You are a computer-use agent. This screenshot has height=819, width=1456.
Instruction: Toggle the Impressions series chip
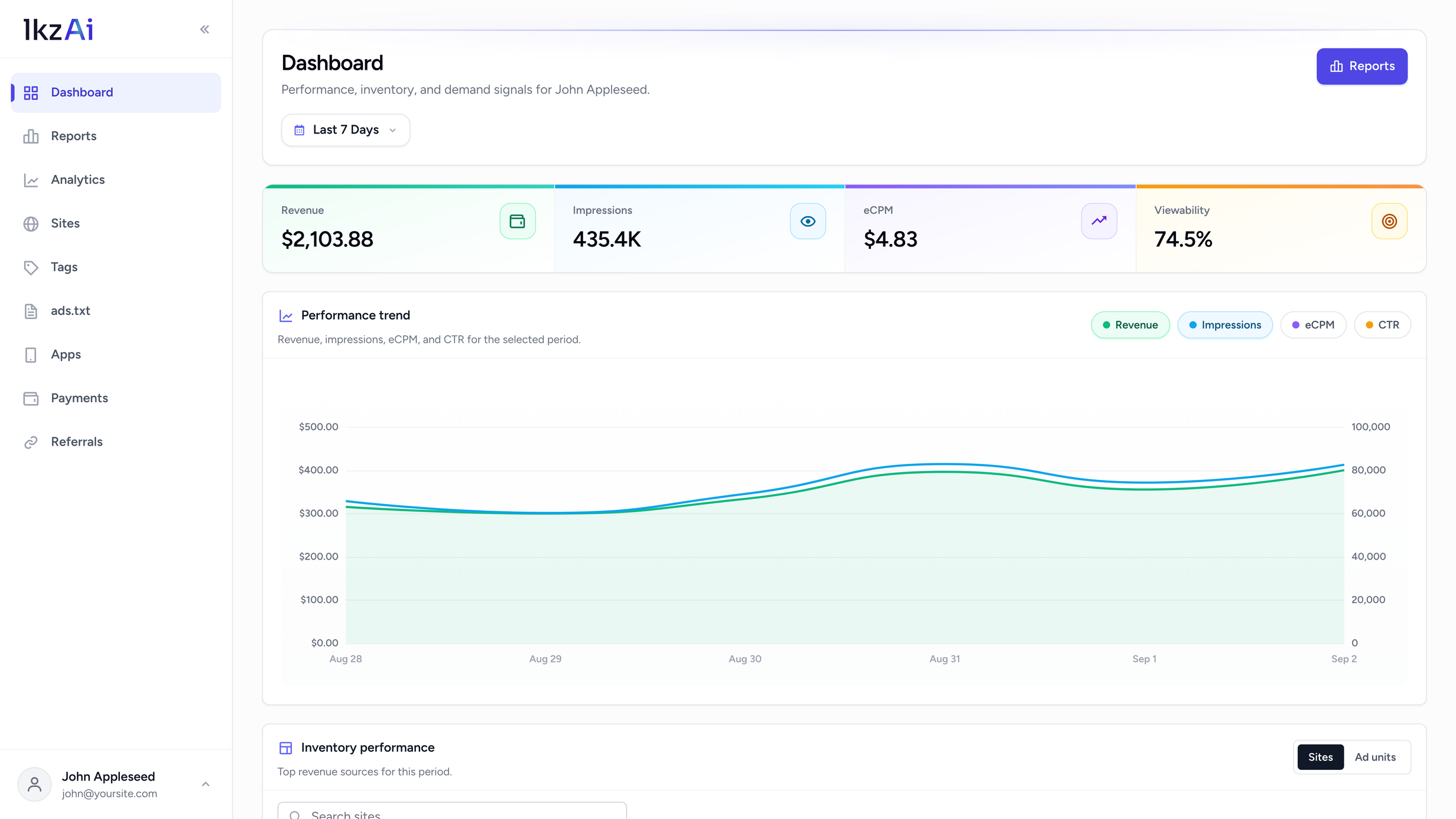(x=1224, y=325)
